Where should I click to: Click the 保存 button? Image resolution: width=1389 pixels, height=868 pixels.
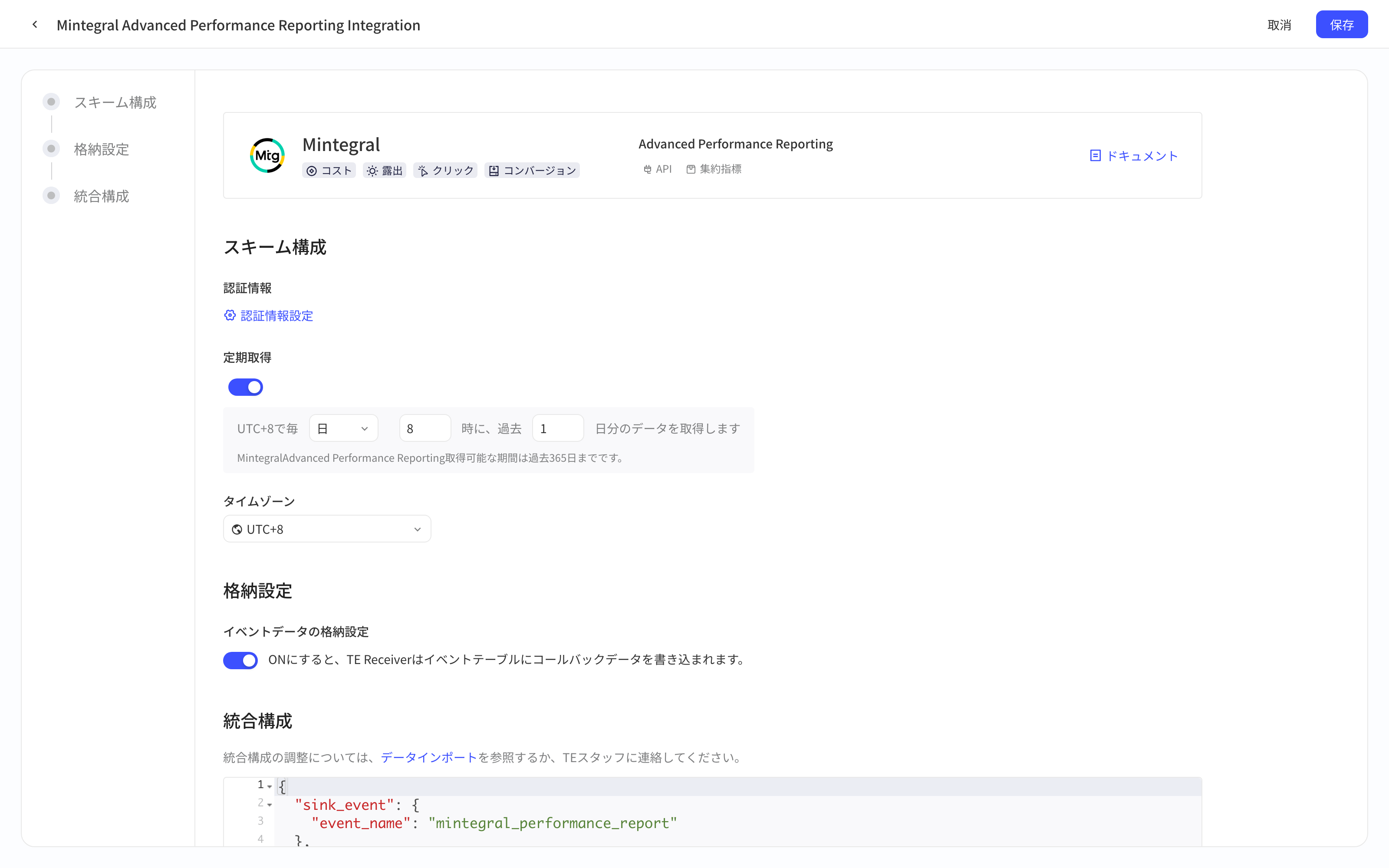tap(1342, 25)
